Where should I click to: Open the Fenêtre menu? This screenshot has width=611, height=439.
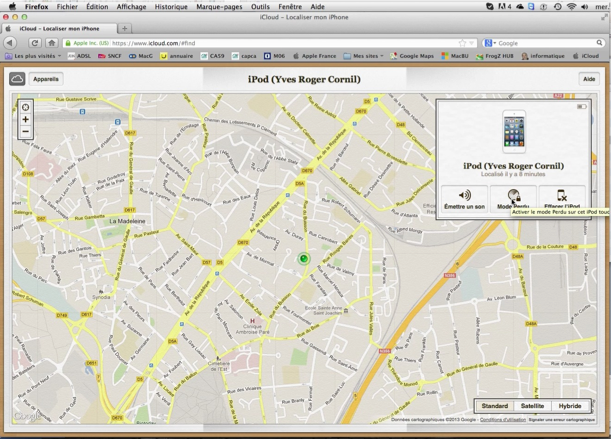[x=290, y=7]
